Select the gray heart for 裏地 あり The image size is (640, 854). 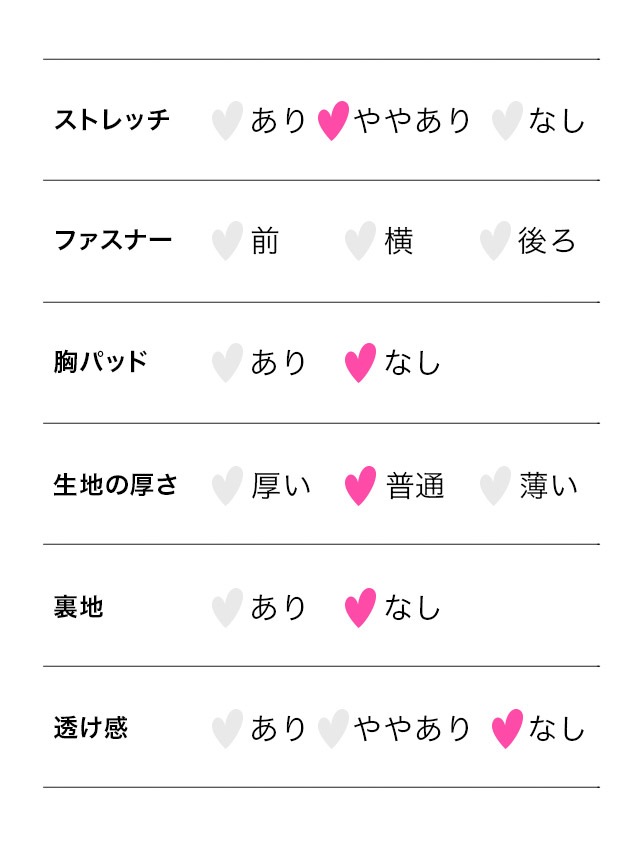227,607
